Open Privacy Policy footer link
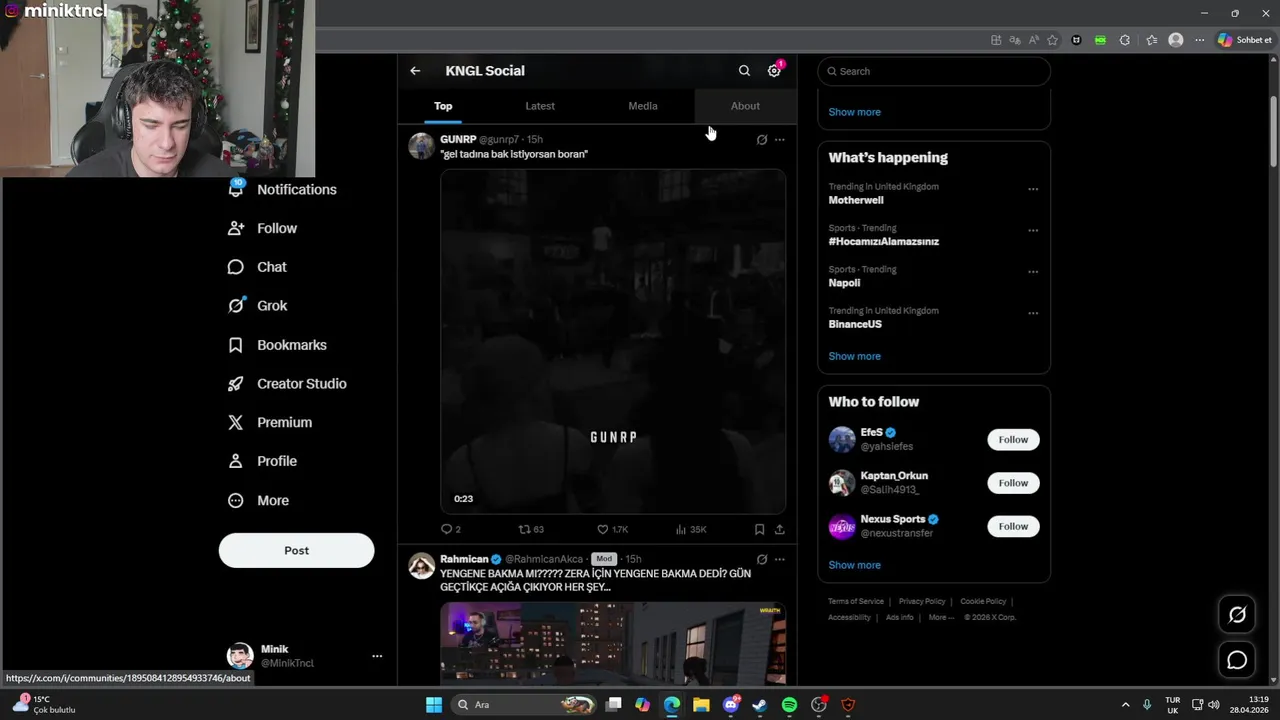Screen dimensions: 1280x720 point(922,601)
